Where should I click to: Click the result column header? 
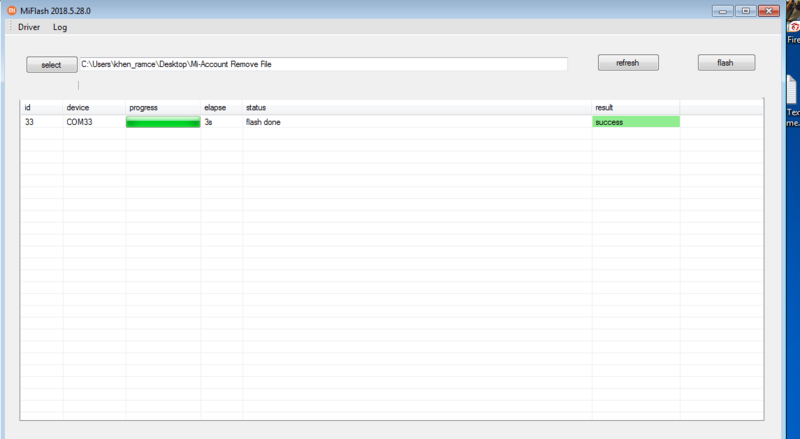pyautogui.click(x=636, y=108)
